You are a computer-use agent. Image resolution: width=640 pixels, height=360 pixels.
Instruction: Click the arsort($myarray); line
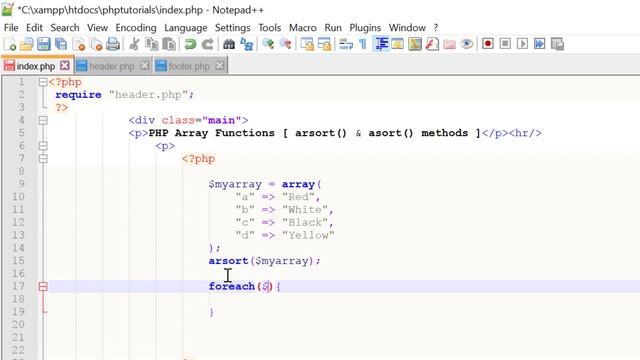pyautogui.click(x=264, y=261)
